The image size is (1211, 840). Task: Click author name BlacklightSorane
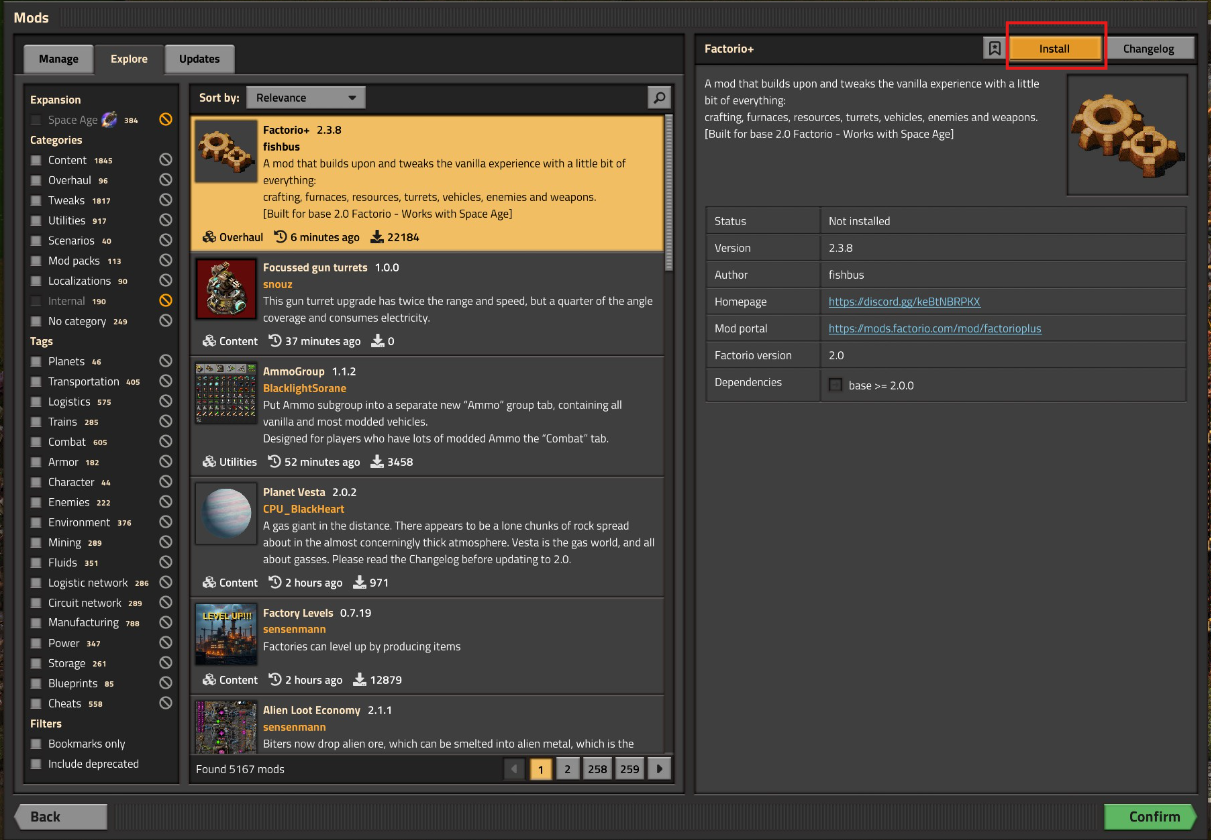click(305, 388)
